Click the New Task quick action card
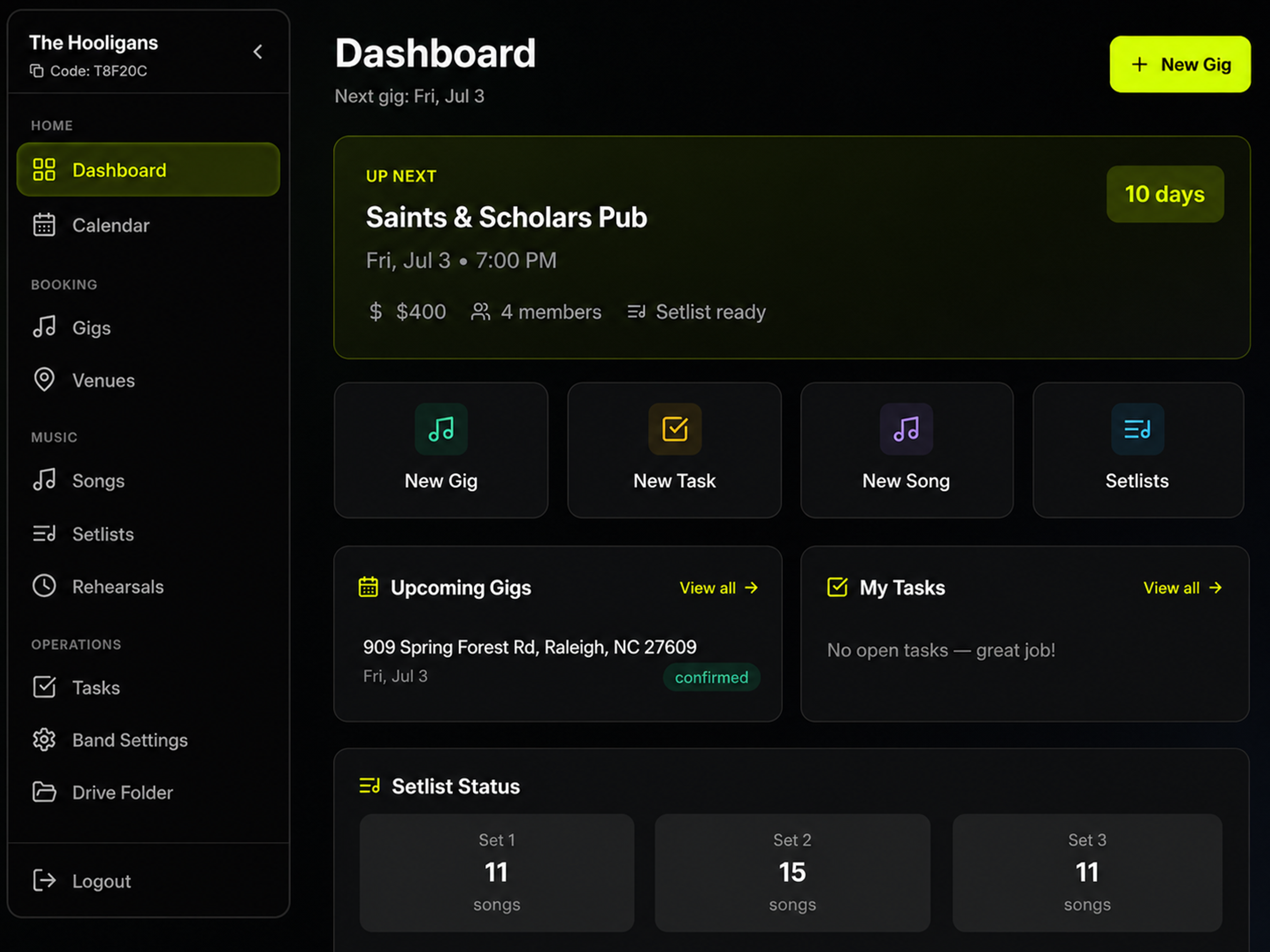 coord(674,451)
